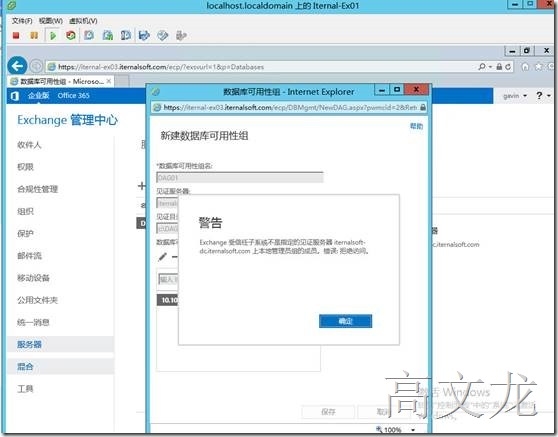The image size is (558, 437).
Task: Click the green play VM icon
Action: click(53, 35)
